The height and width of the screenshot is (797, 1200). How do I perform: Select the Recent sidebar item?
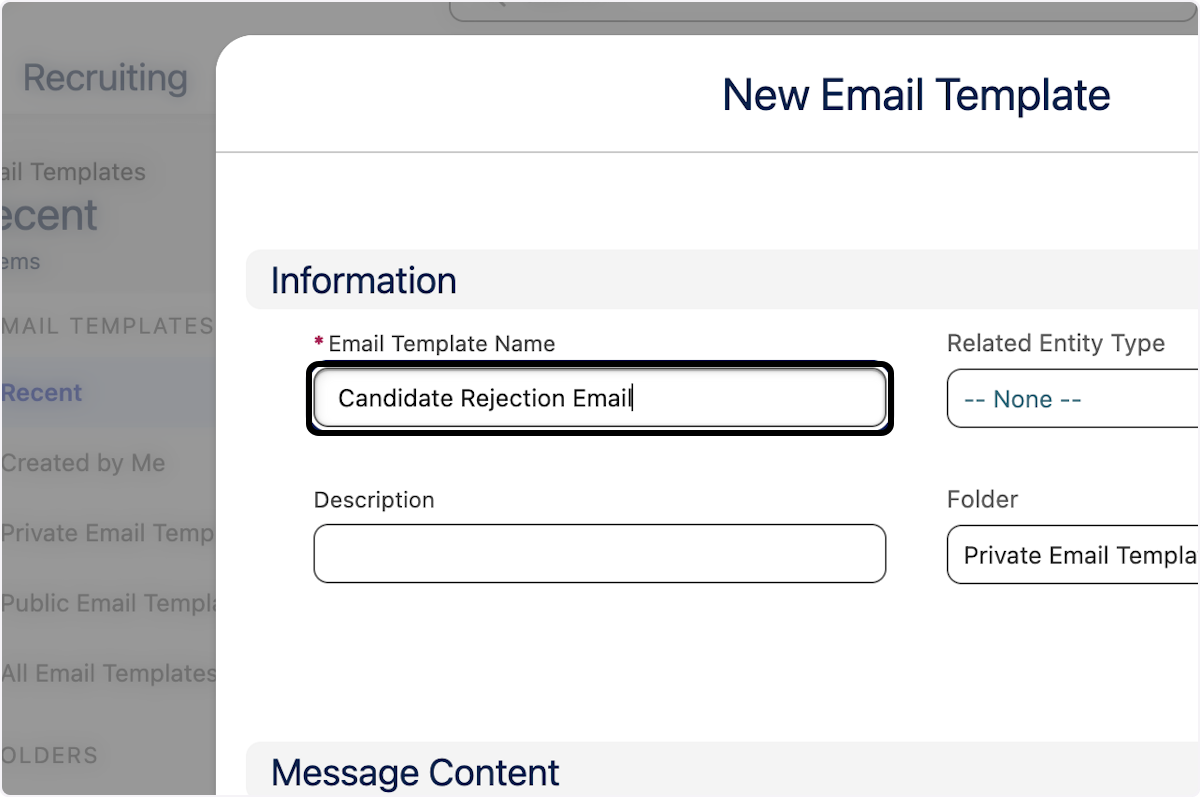tap(42, 392)
